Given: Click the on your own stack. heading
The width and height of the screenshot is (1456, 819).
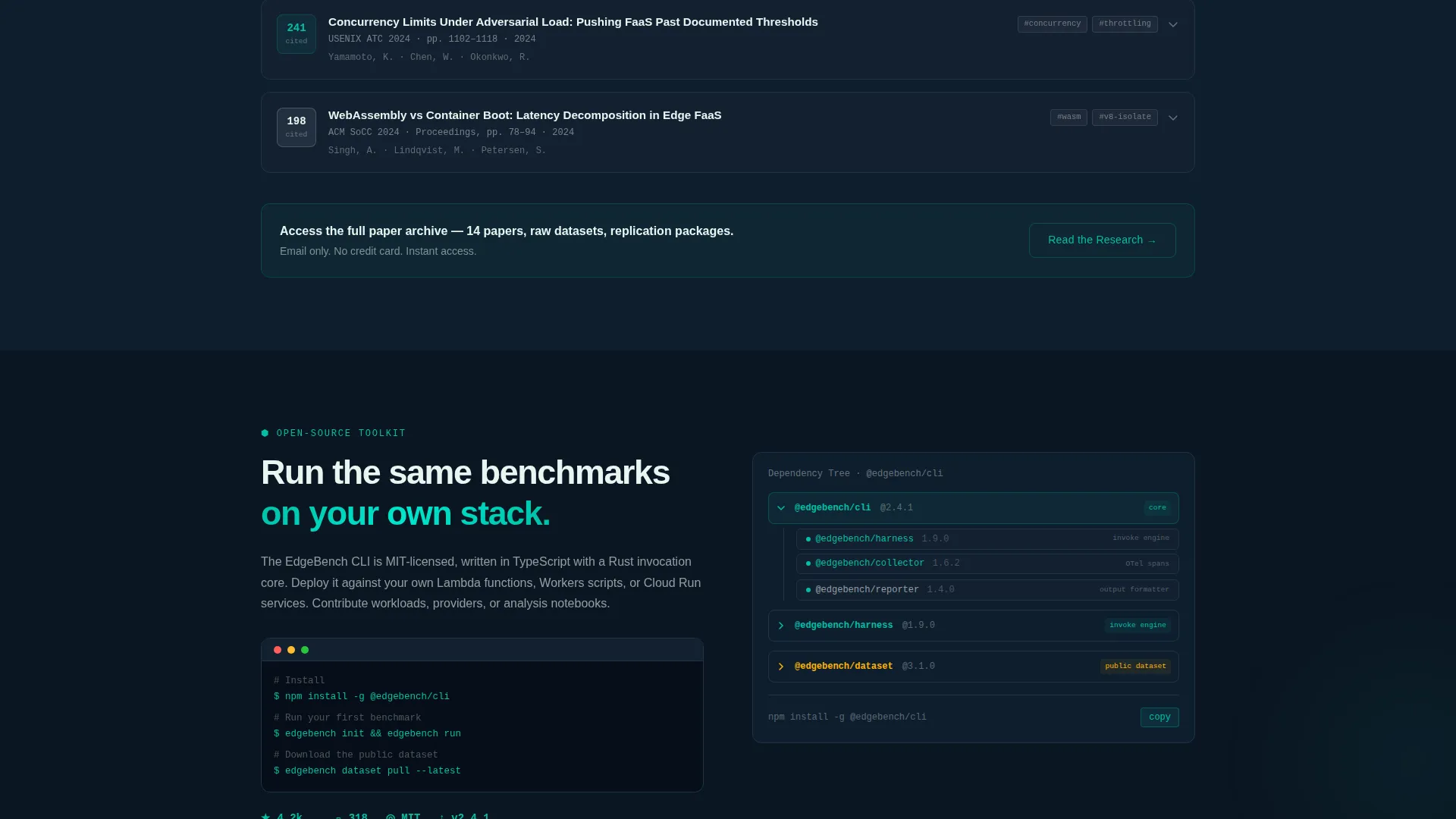Looking at the screenshot, I should point(406,513).
